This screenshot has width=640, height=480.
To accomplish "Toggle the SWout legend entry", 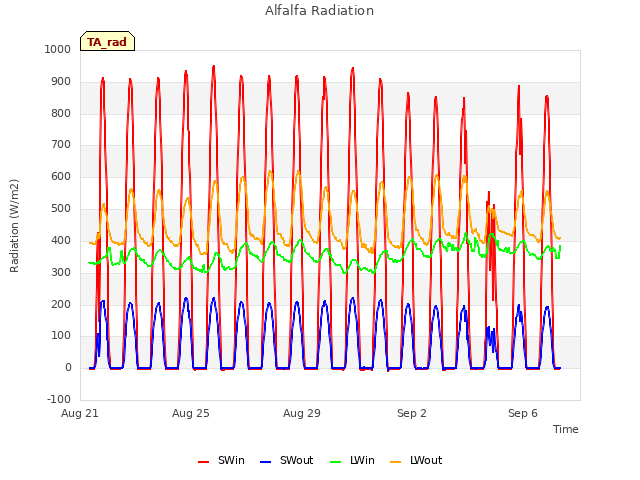I will point(286,460).
